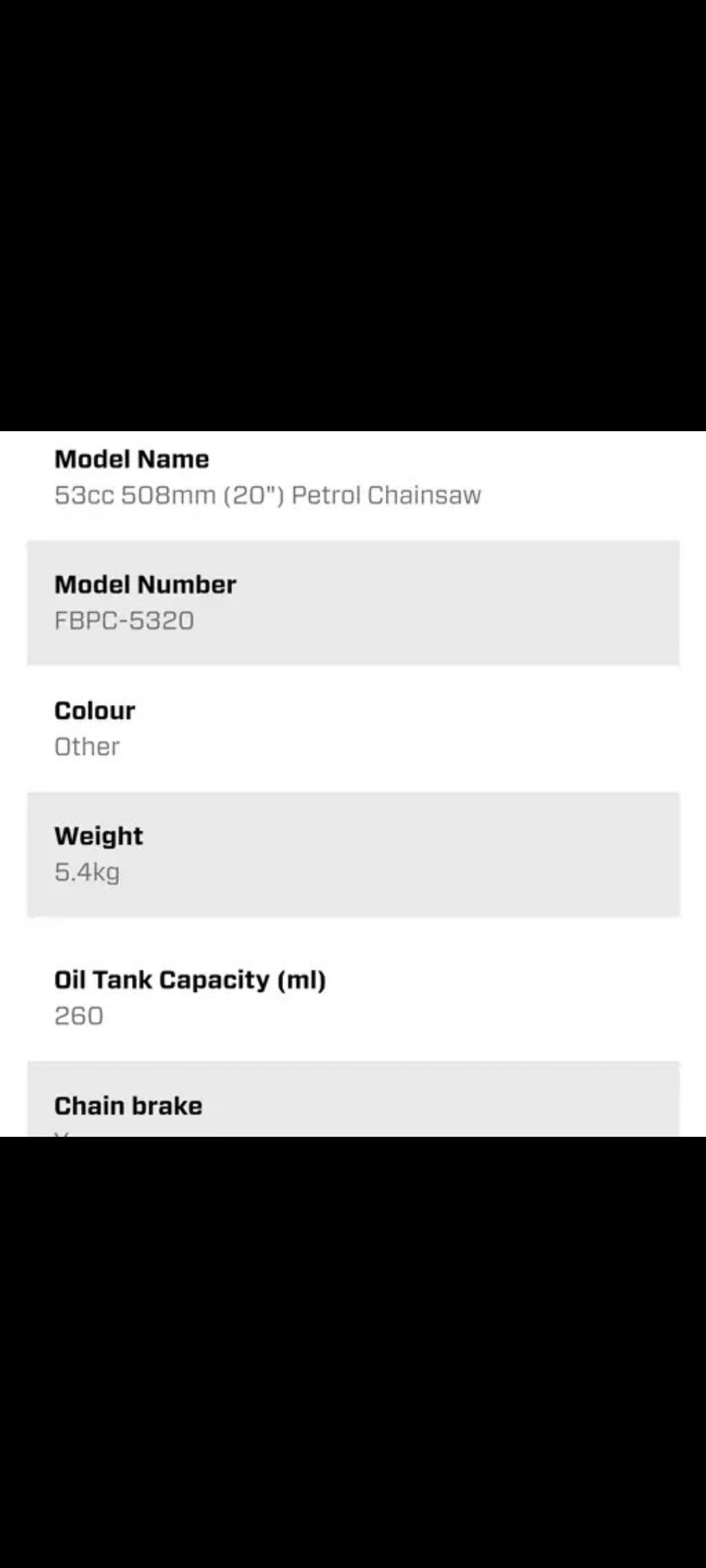Screen dimensions: 706x1568
Task: Select the FBPC-5320 model number value
Action: [x=124, y=621]
